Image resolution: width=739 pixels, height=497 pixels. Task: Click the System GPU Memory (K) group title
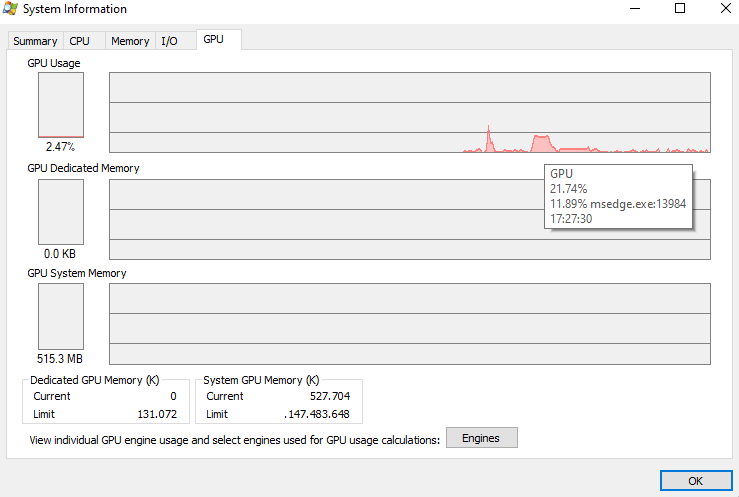pos(261,380)
